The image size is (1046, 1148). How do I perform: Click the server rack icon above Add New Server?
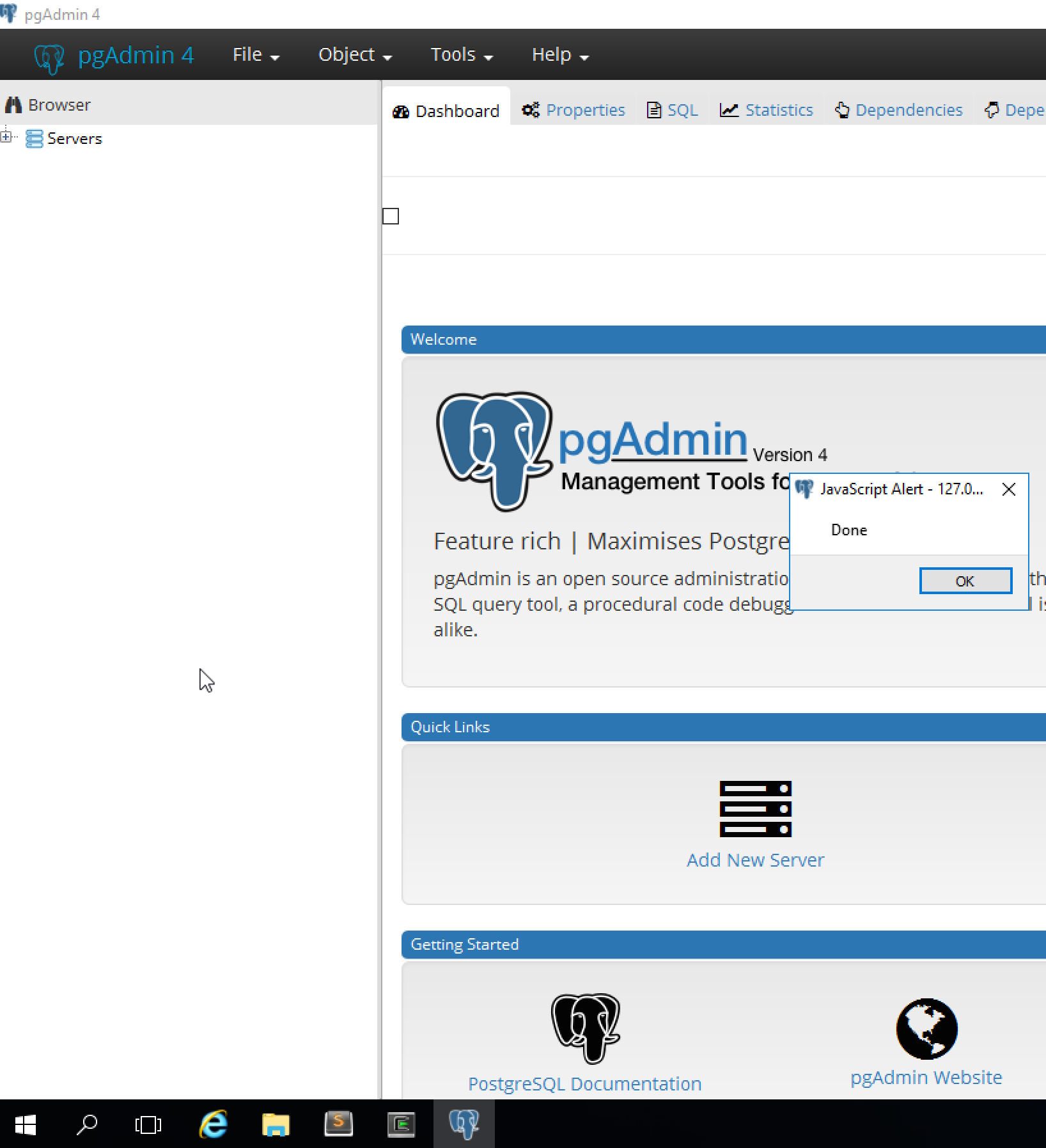755,809
